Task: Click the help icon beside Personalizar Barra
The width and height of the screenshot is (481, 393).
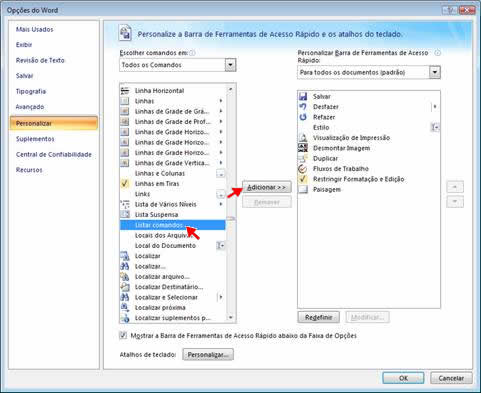Action: pos(438,53)
